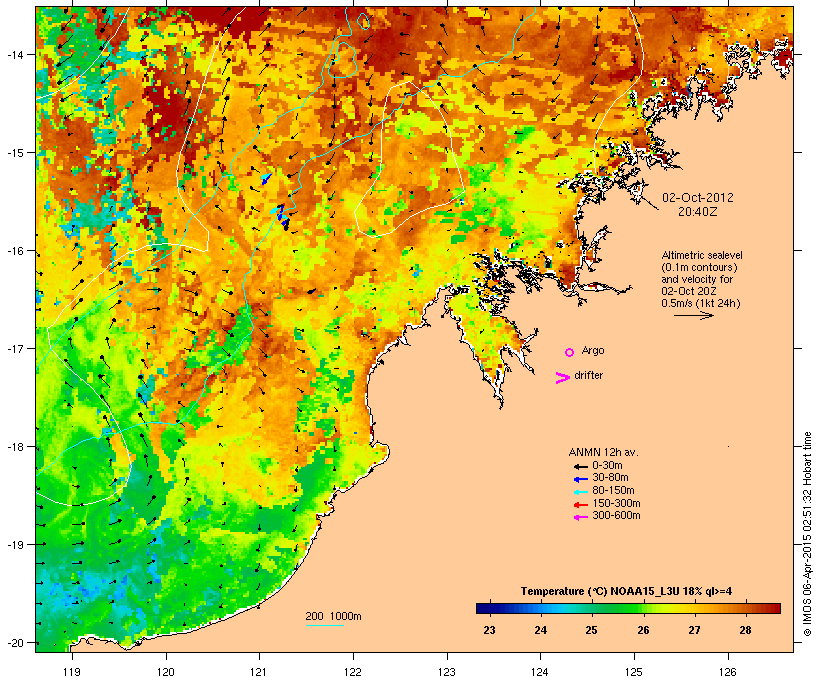This screenshot has height=680, width=820.
Task: Click the '0-30m' depth label
Action: [x=607, y=466]
